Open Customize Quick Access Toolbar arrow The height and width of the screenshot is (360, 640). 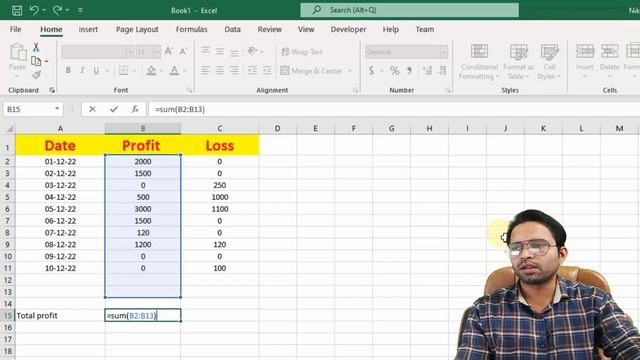pyautogui.click(x=80, y=10)
